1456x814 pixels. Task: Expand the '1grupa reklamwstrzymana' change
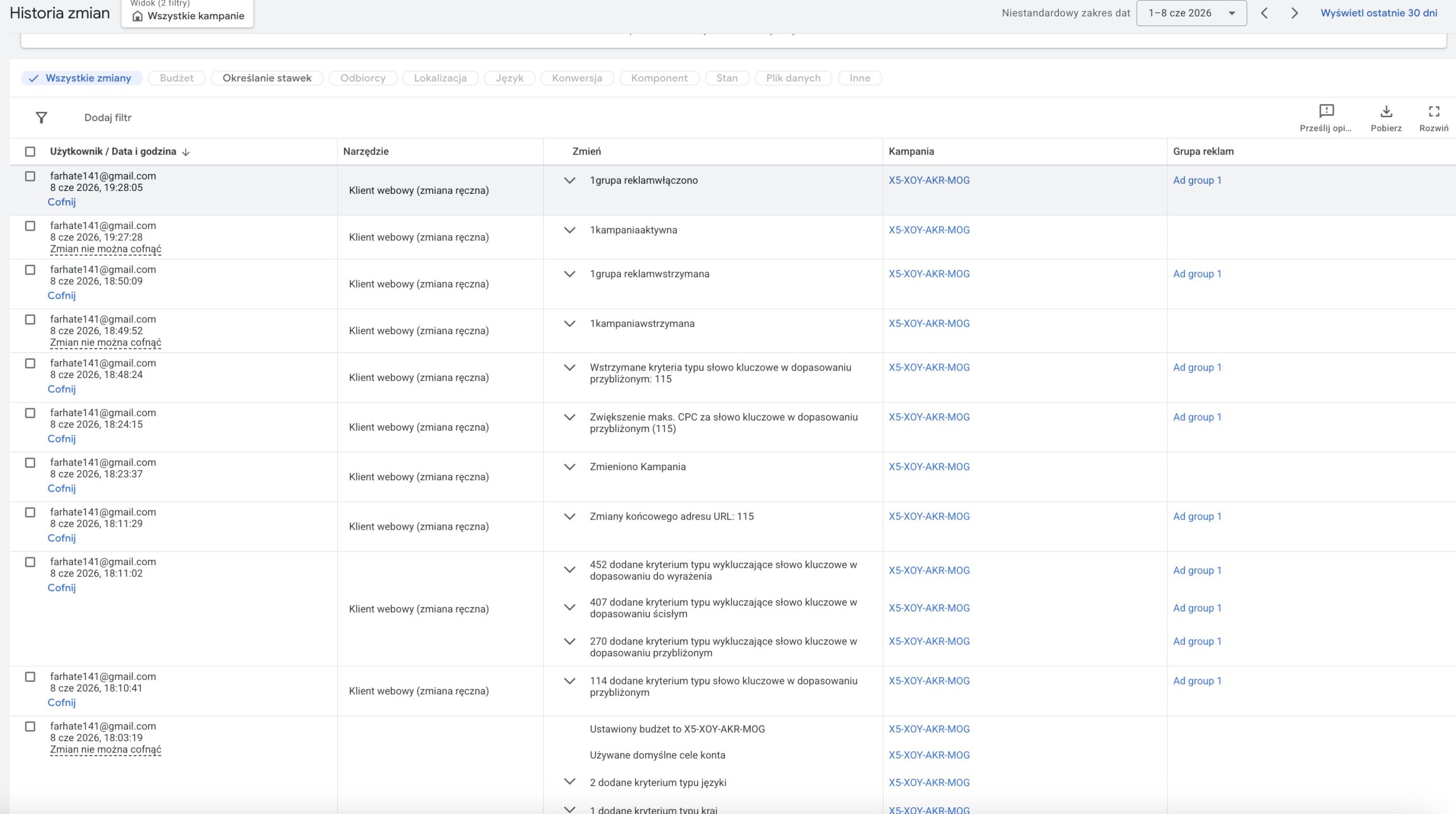coord(569,274)
